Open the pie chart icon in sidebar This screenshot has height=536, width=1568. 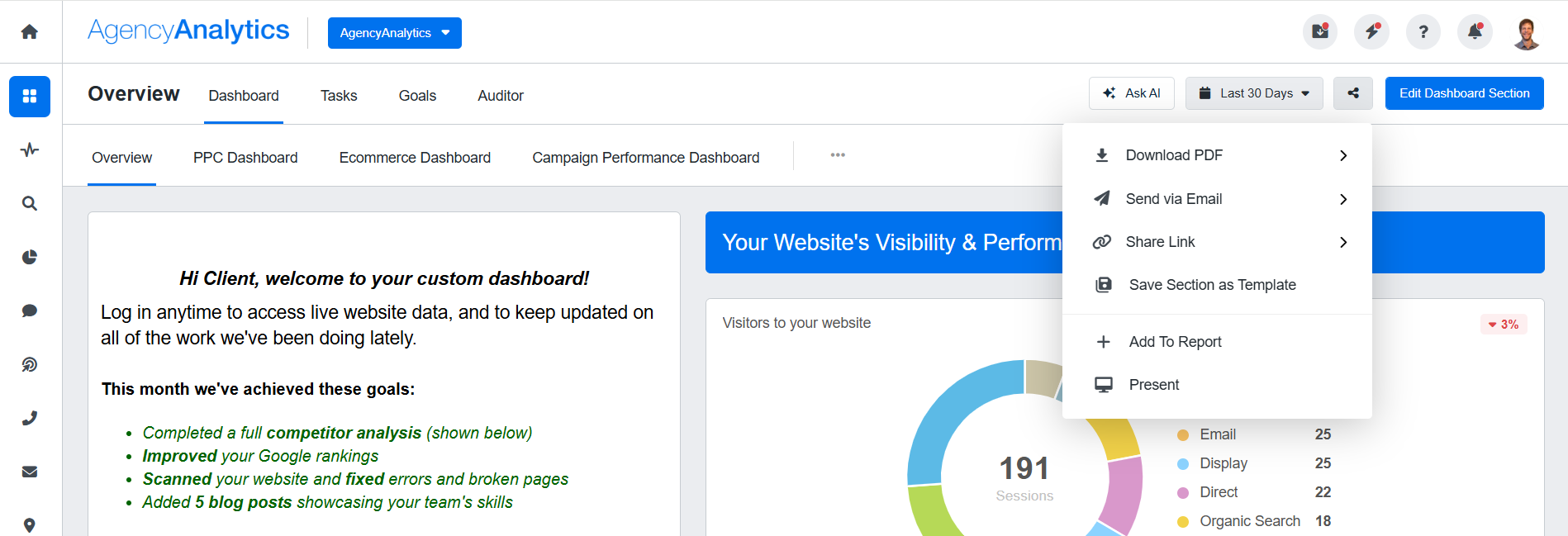30,257
